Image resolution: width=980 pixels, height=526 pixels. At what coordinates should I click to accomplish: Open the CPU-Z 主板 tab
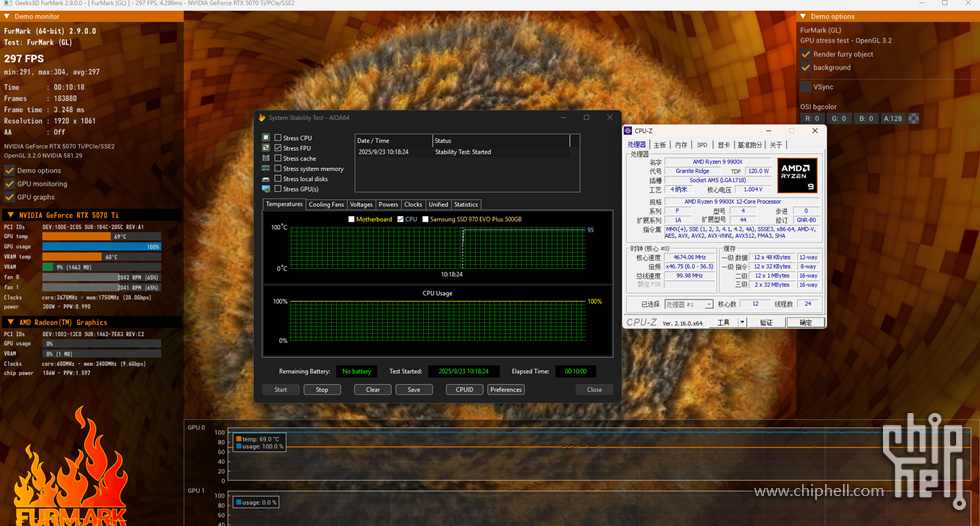(660, 145)
